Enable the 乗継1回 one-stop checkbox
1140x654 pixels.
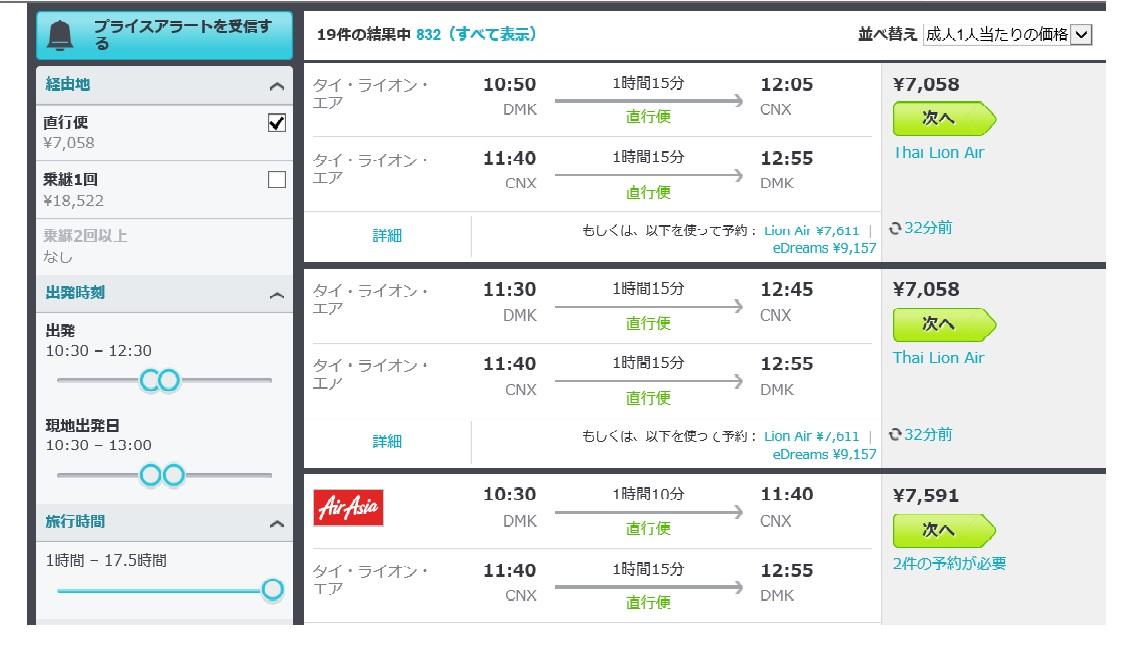coord(277,180)
